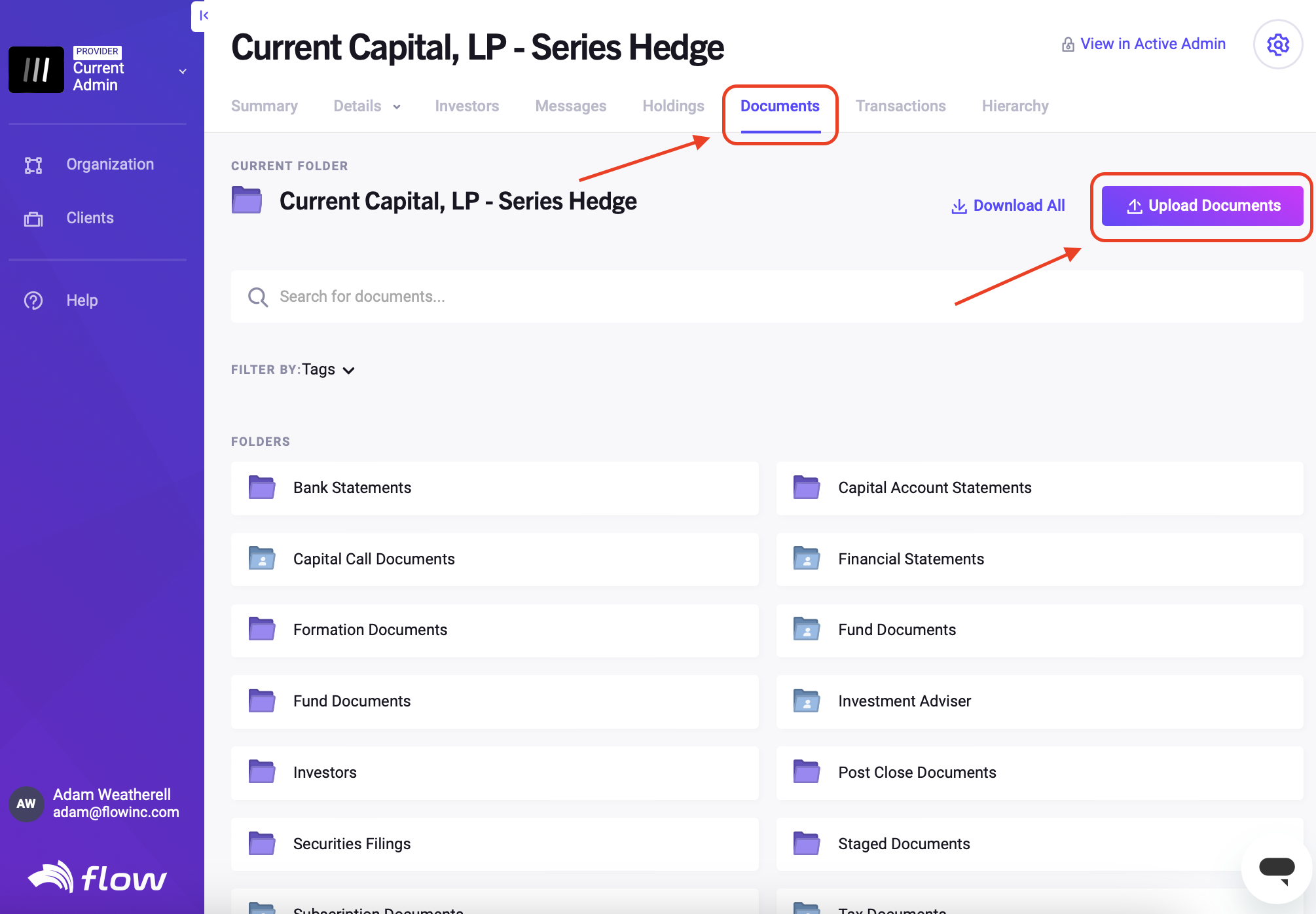Open the Bank Statements folder

(495, 488)
